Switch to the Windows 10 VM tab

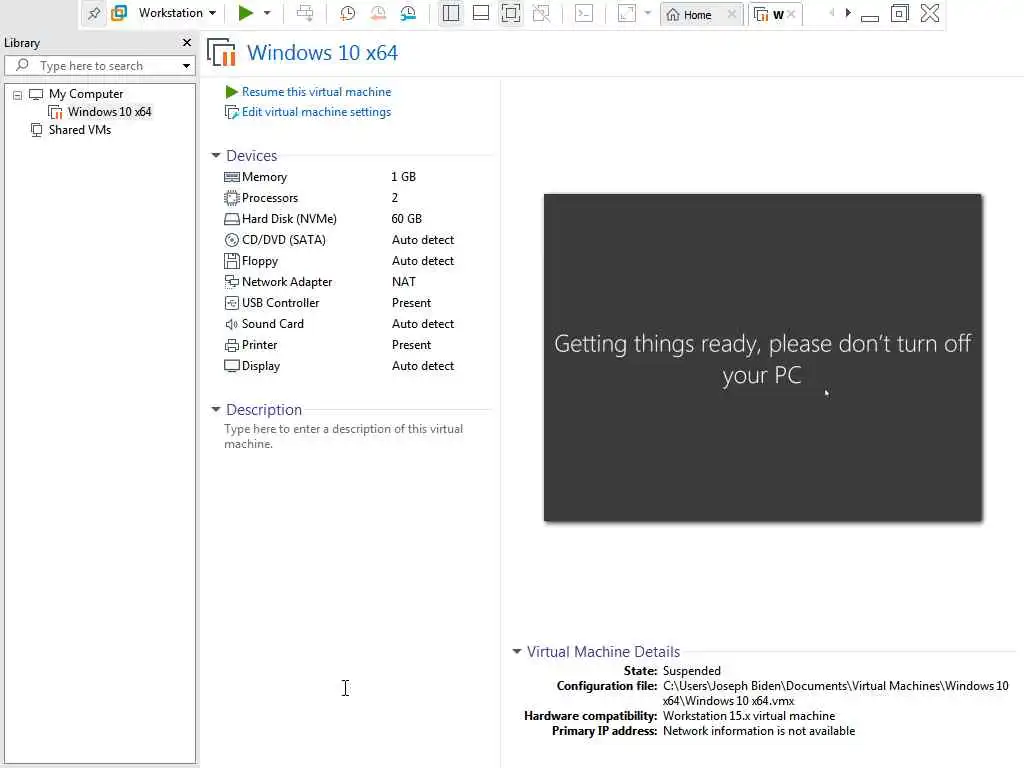(769, 14)
